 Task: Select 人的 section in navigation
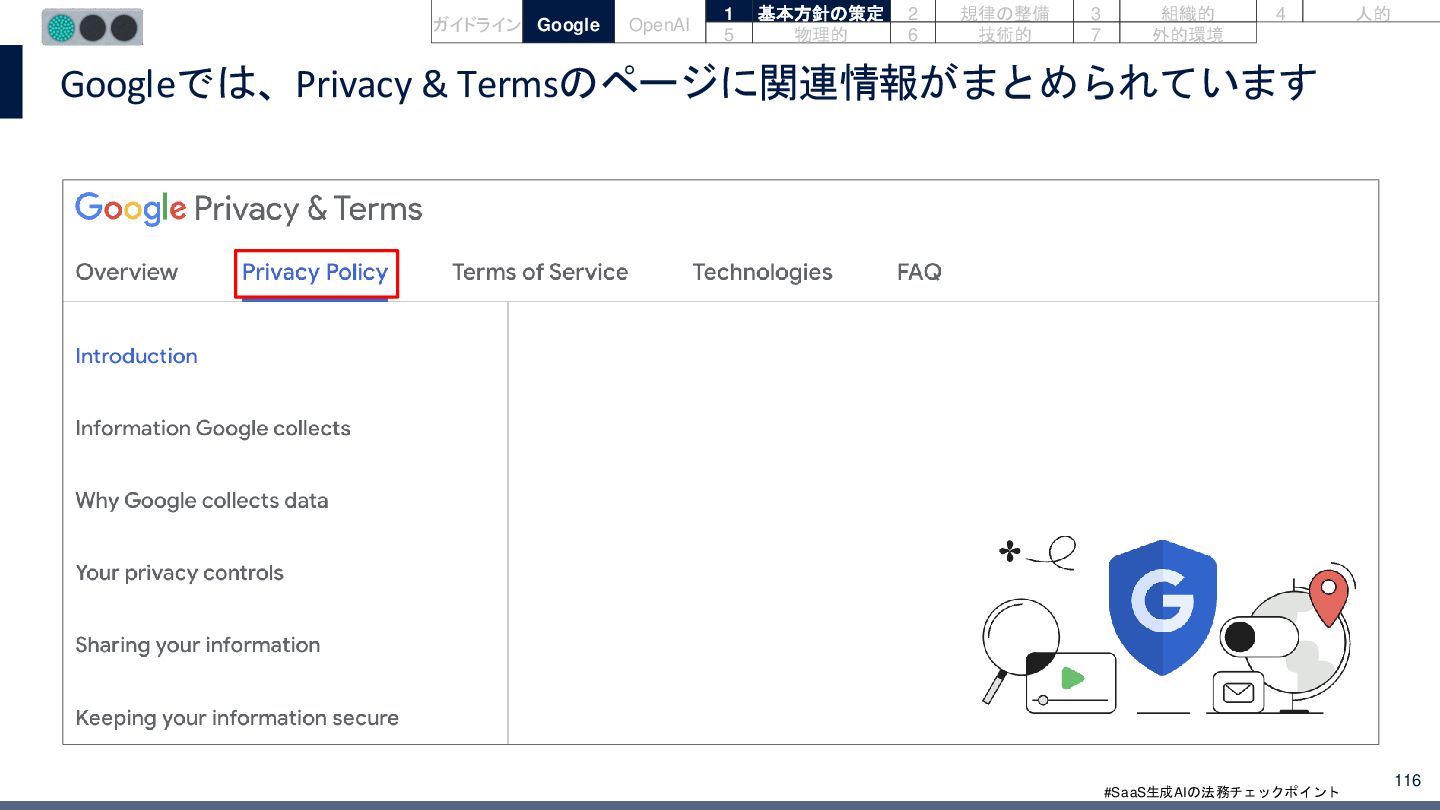(x=1372, y=13)
